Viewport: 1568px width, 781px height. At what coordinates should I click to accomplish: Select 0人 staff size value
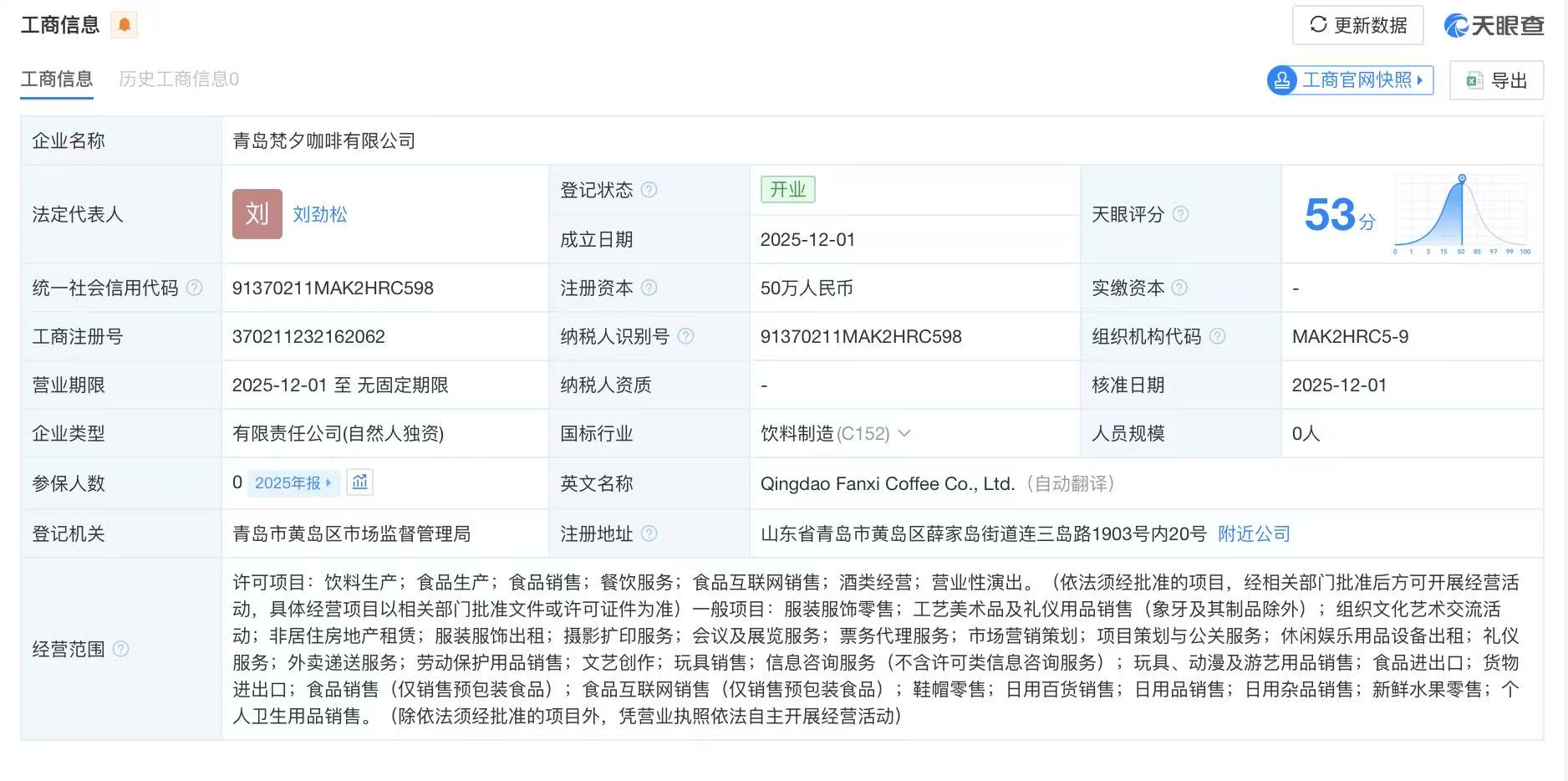(x=1306, y=433)
